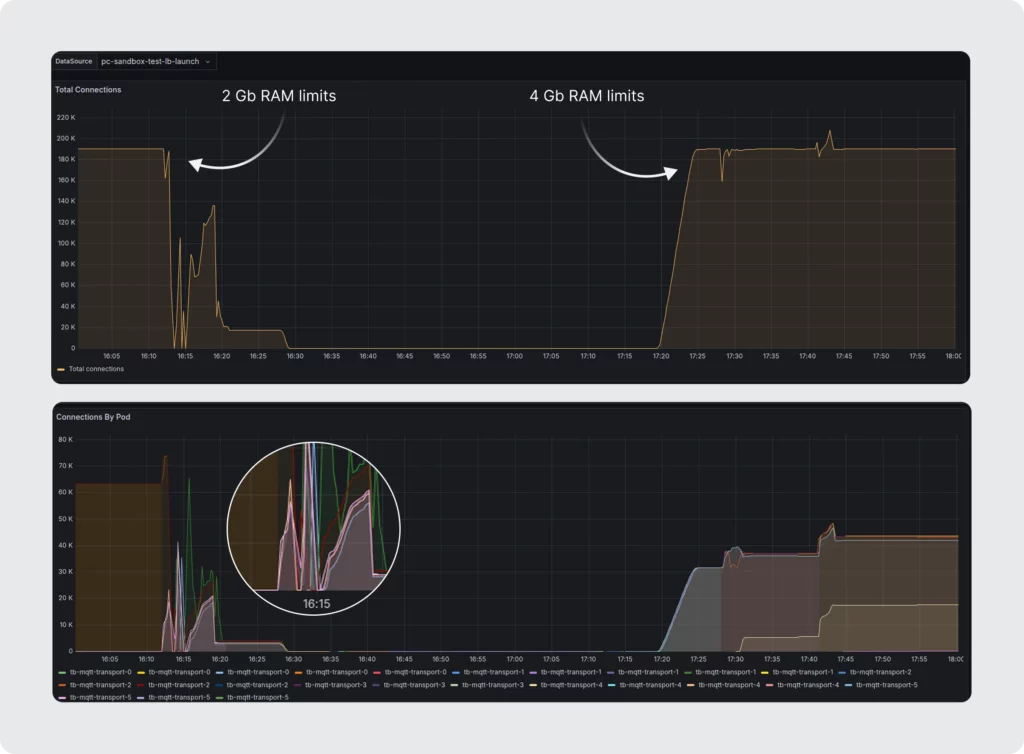Click the orange swatch beside Total connections legend
The width and height of the screenshot is (1024, 754).
point(61,369)
